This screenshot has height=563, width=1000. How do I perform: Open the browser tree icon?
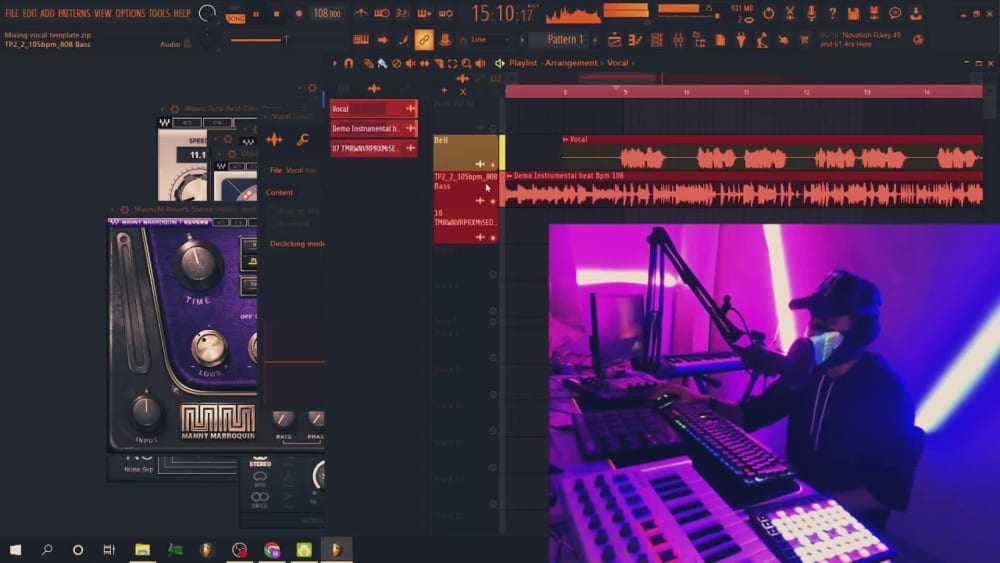pos(699,40)
